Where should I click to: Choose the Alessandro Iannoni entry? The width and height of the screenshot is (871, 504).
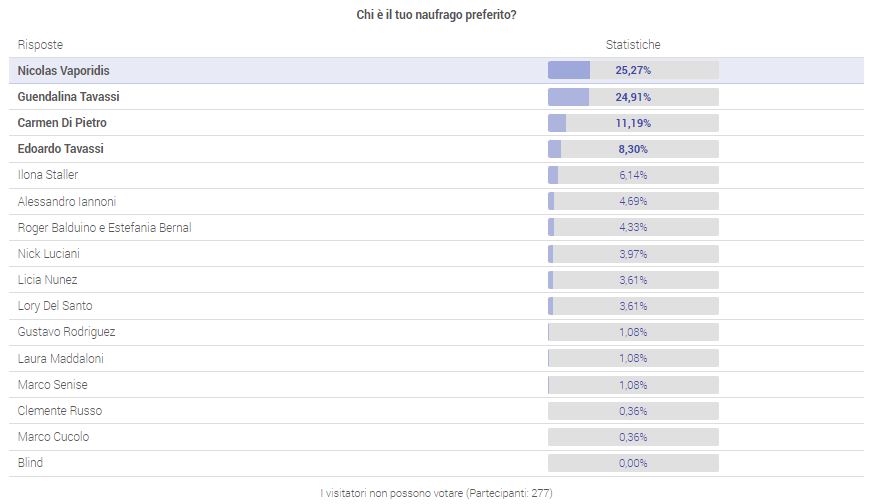(67, 201)
